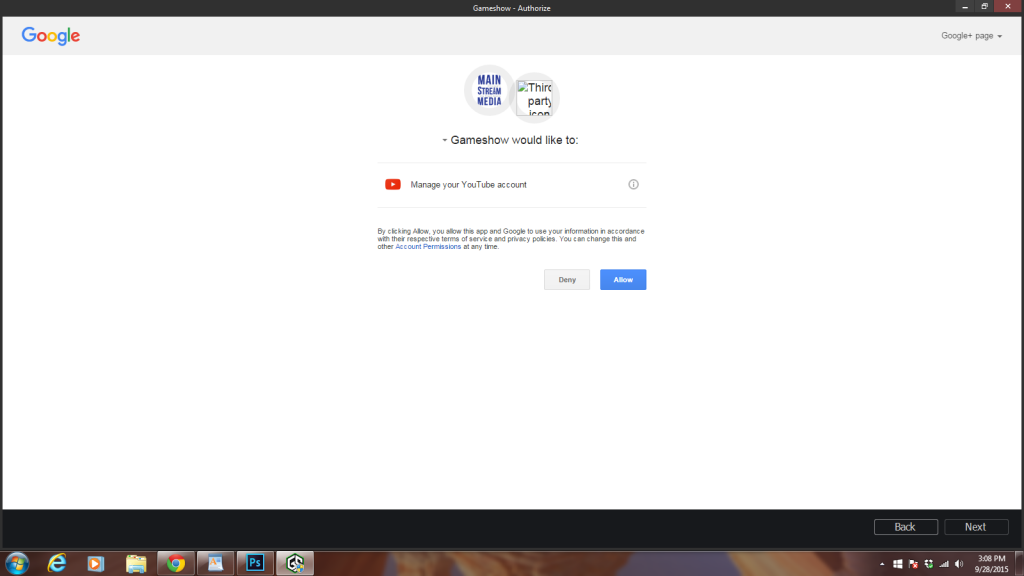Open the Account Permissions link
Viewport: 1024px width, 576px height.
pyautogui.click(x=428, y=246)
